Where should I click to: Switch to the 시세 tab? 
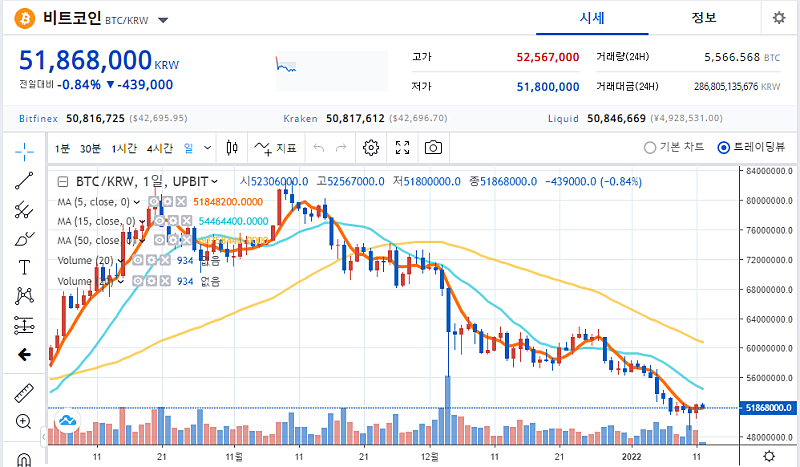point(592,18)
